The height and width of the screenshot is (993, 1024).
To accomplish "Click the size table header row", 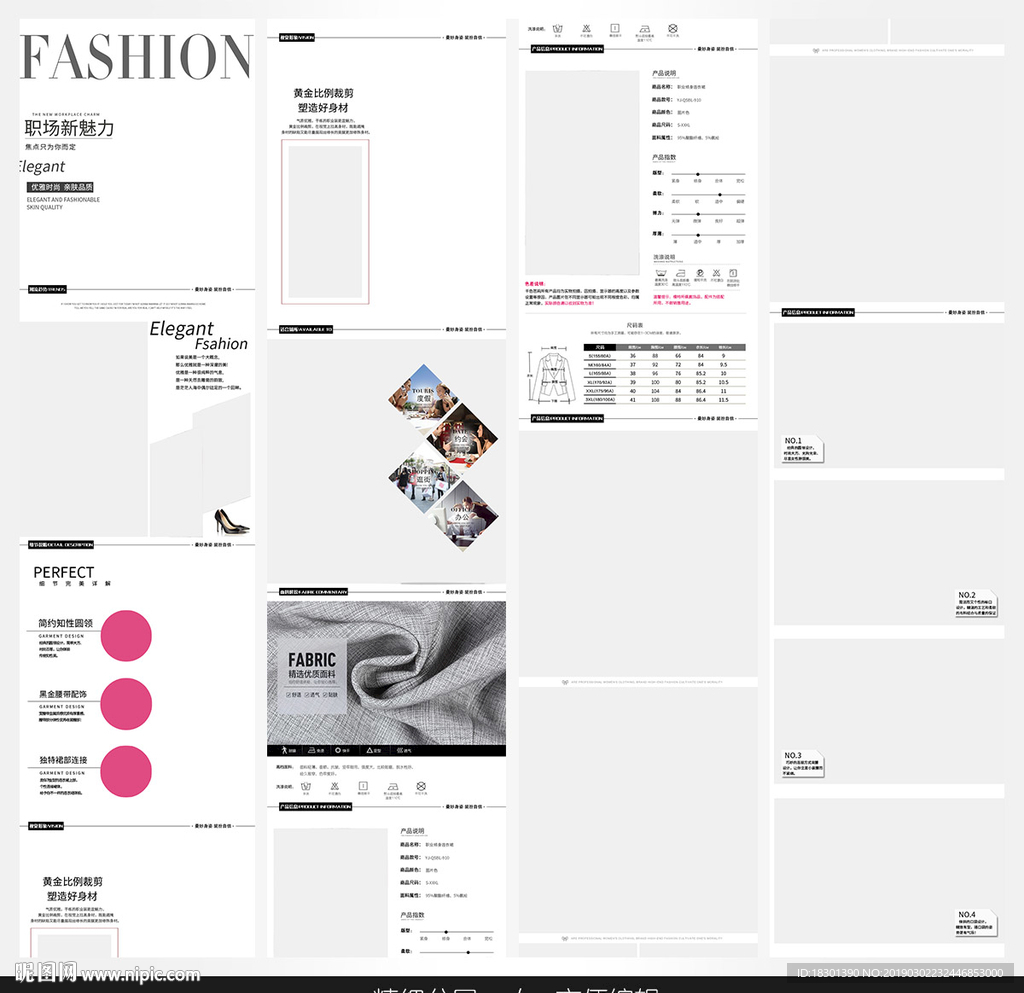I will [x=665, y=347].
